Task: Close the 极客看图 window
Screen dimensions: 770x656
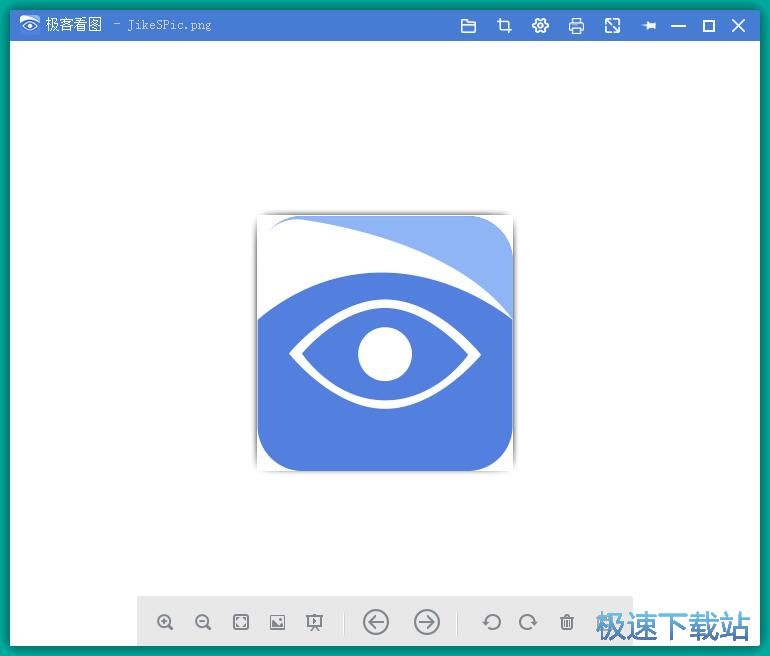Action: (738, 26)
